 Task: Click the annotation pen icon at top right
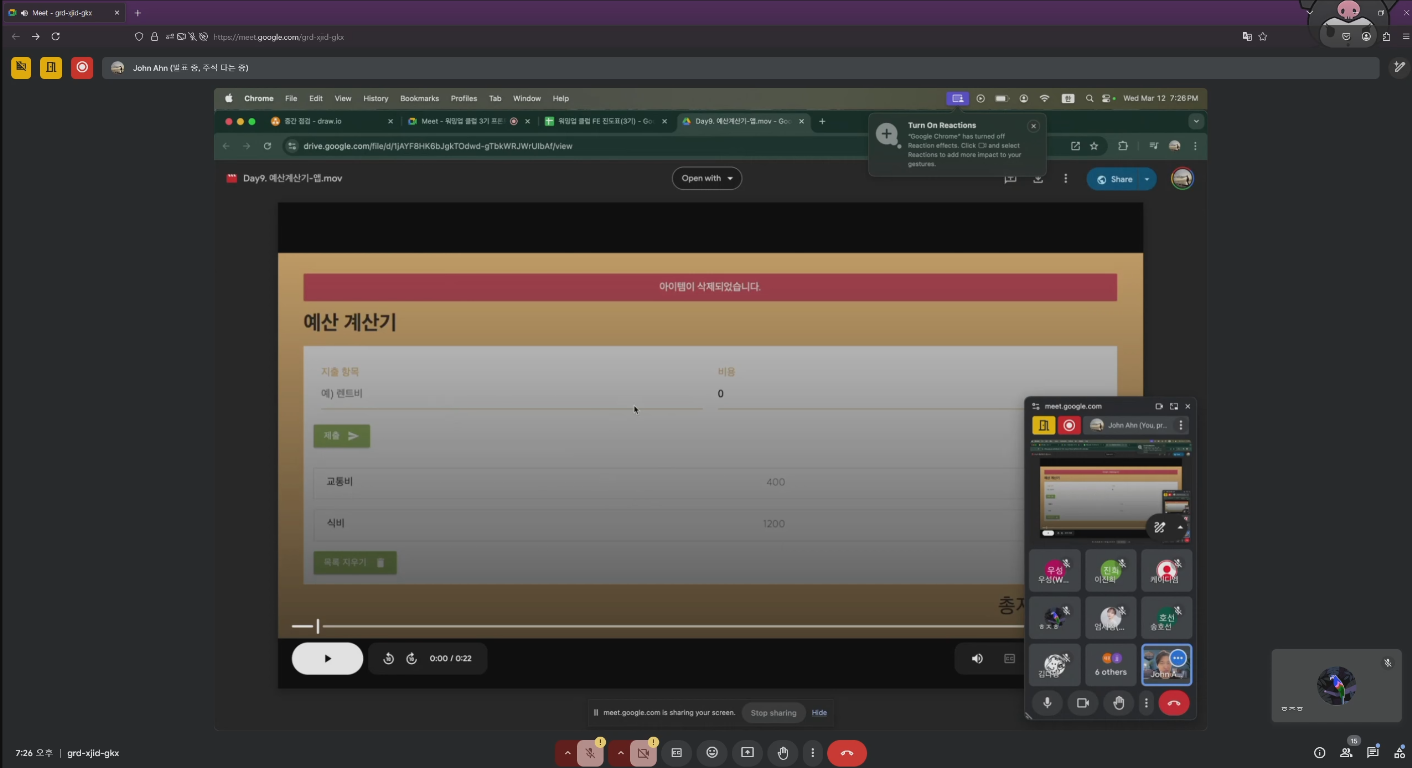(x=1400, y=67)
